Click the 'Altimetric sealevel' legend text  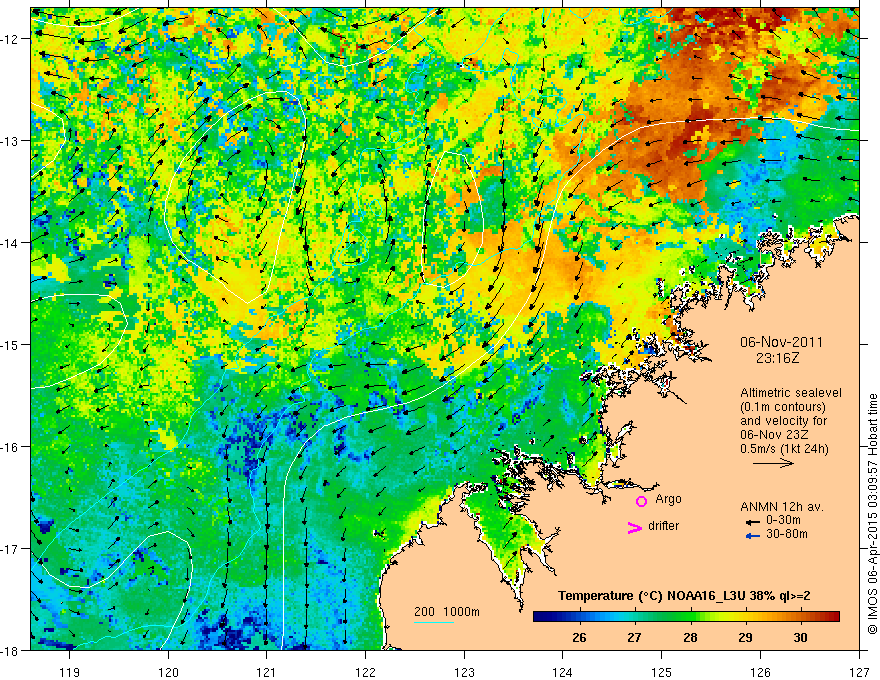(791, 393)
